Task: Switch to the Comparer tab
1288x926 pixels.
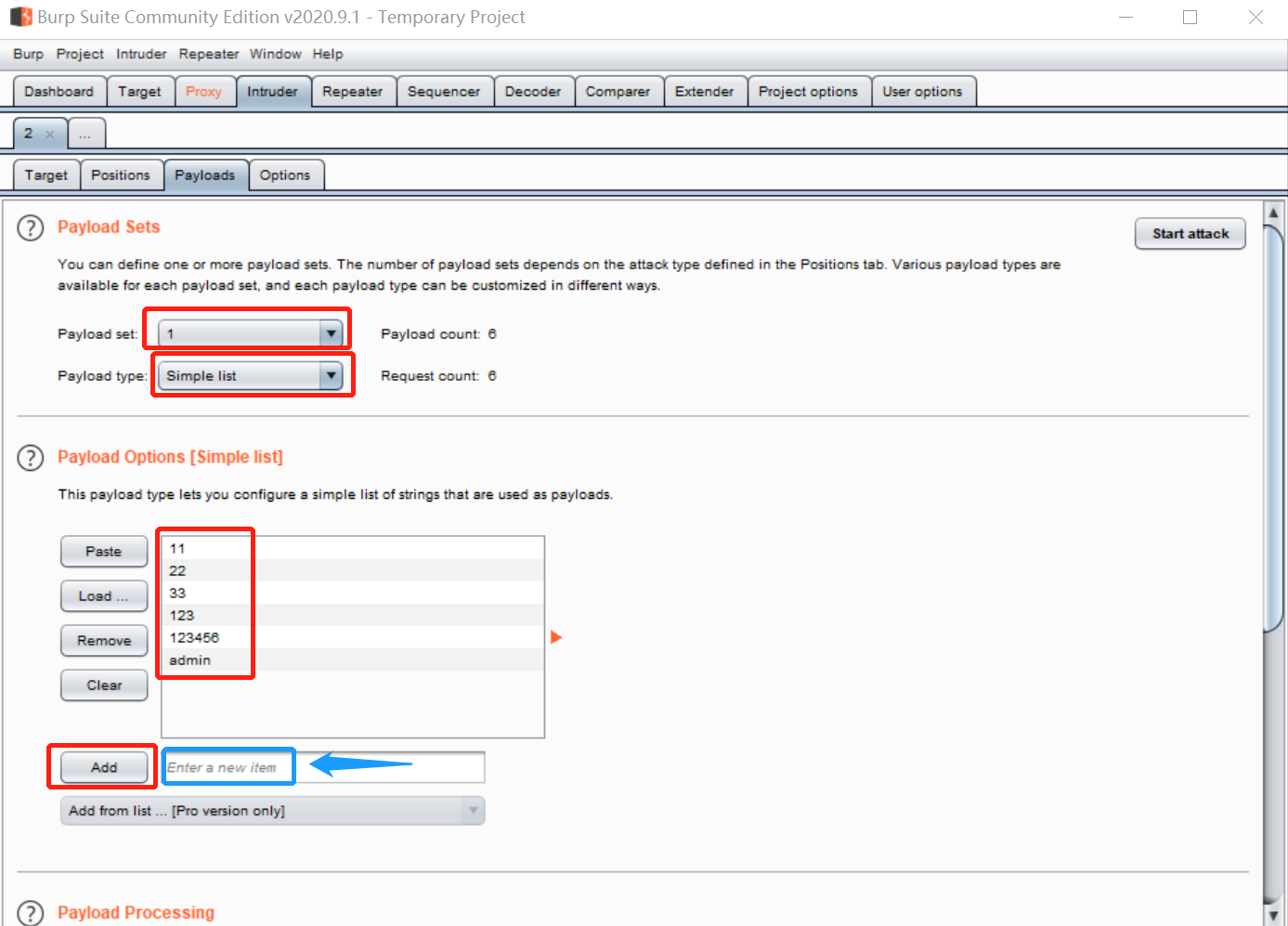Action: pos(618,91)
